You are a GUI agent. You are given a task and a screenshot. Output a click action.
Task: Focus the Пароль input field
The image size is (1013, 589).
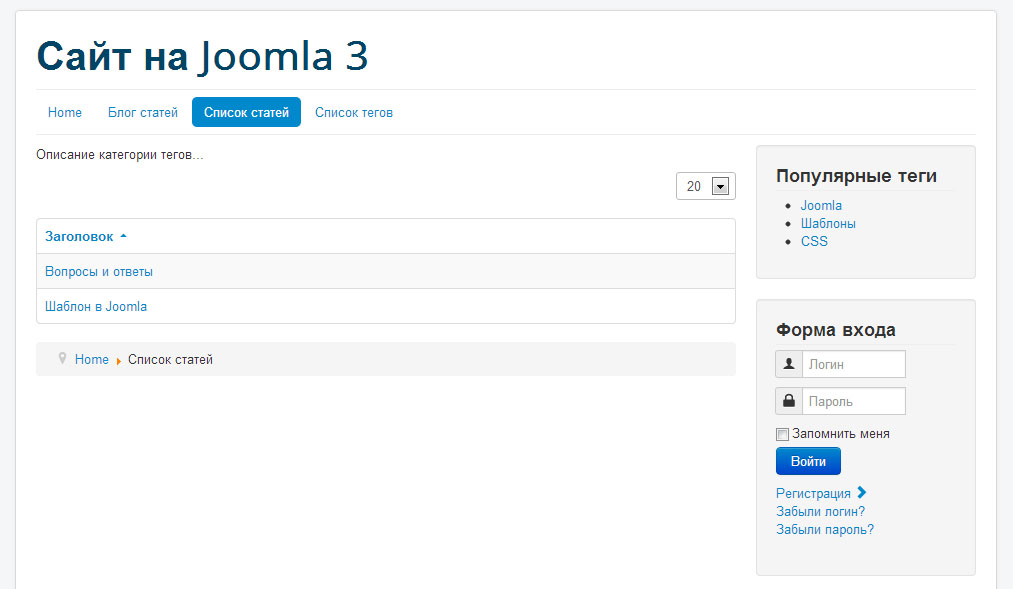853,401
